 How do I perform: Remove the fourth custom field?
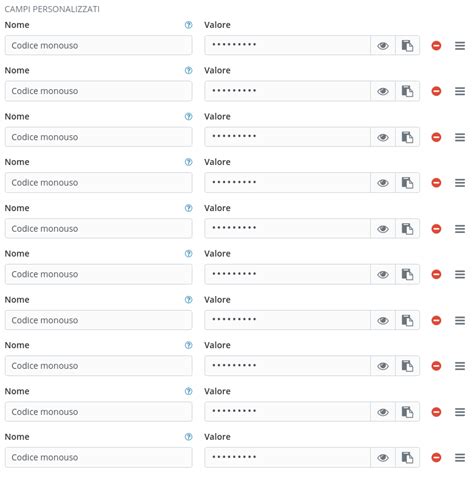point(438,183)
